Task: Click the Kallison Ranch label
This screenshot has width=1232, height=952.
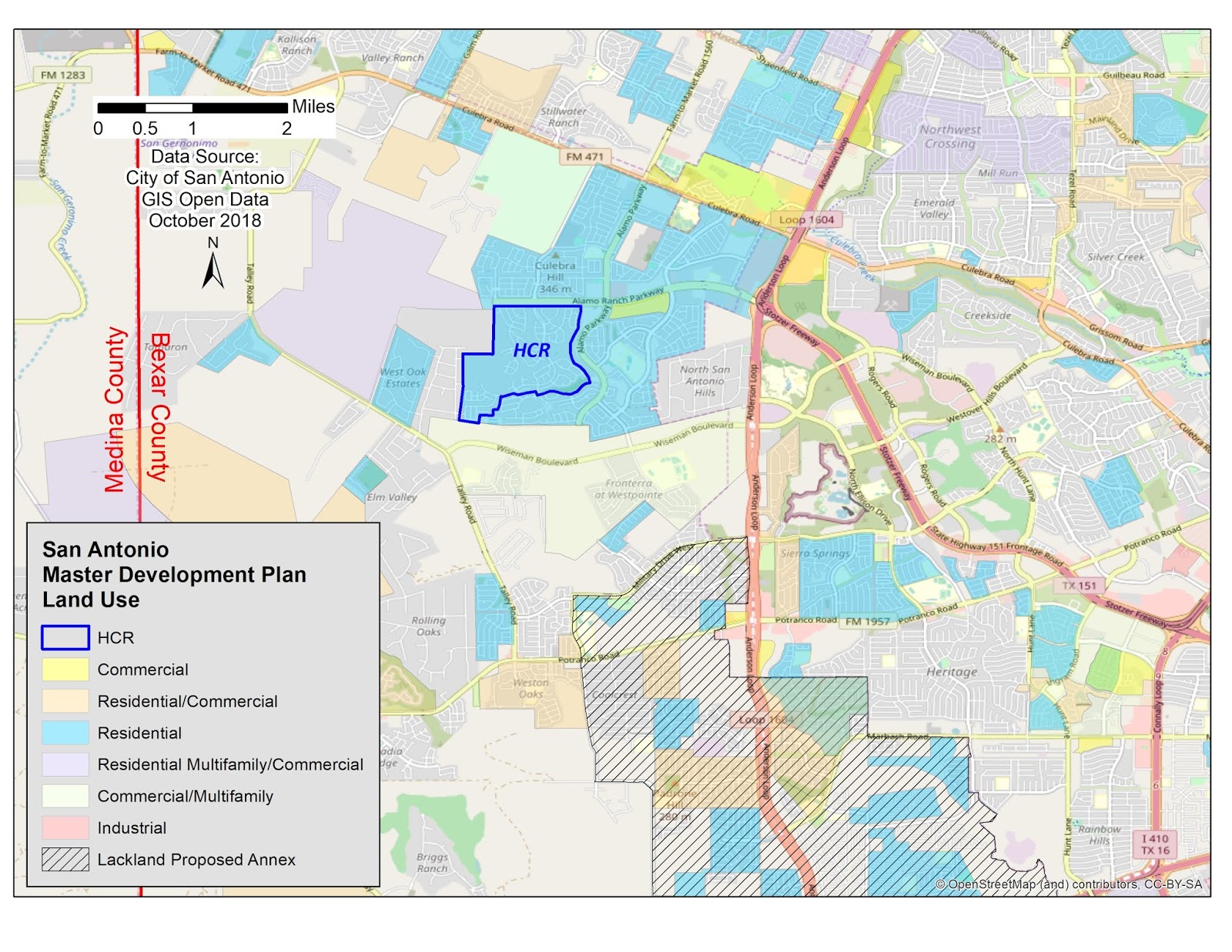Action: pos(297,45)
